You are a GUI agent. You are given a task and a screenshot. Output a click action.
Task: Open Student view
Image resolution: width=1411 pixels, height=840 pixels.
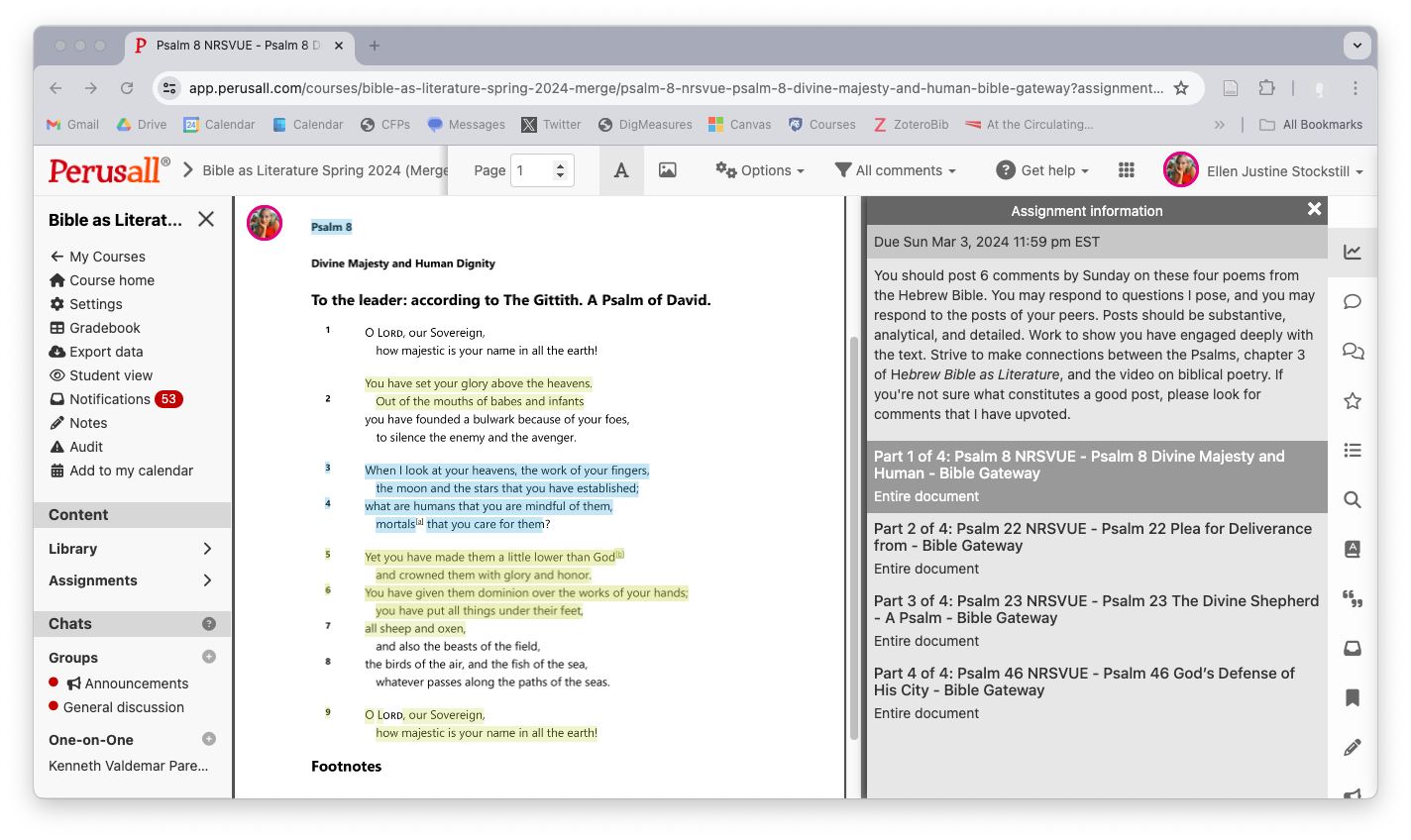[111, 375]
